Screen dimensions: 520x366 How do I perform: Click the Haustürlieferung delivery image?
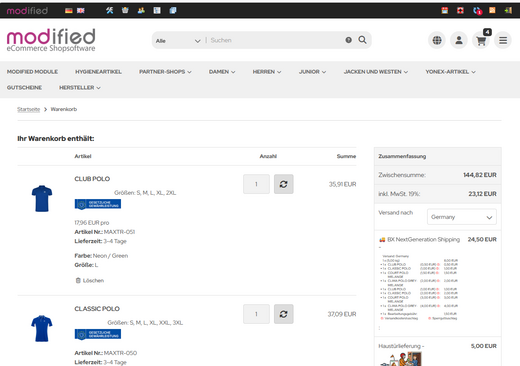(x=401, y=359)
